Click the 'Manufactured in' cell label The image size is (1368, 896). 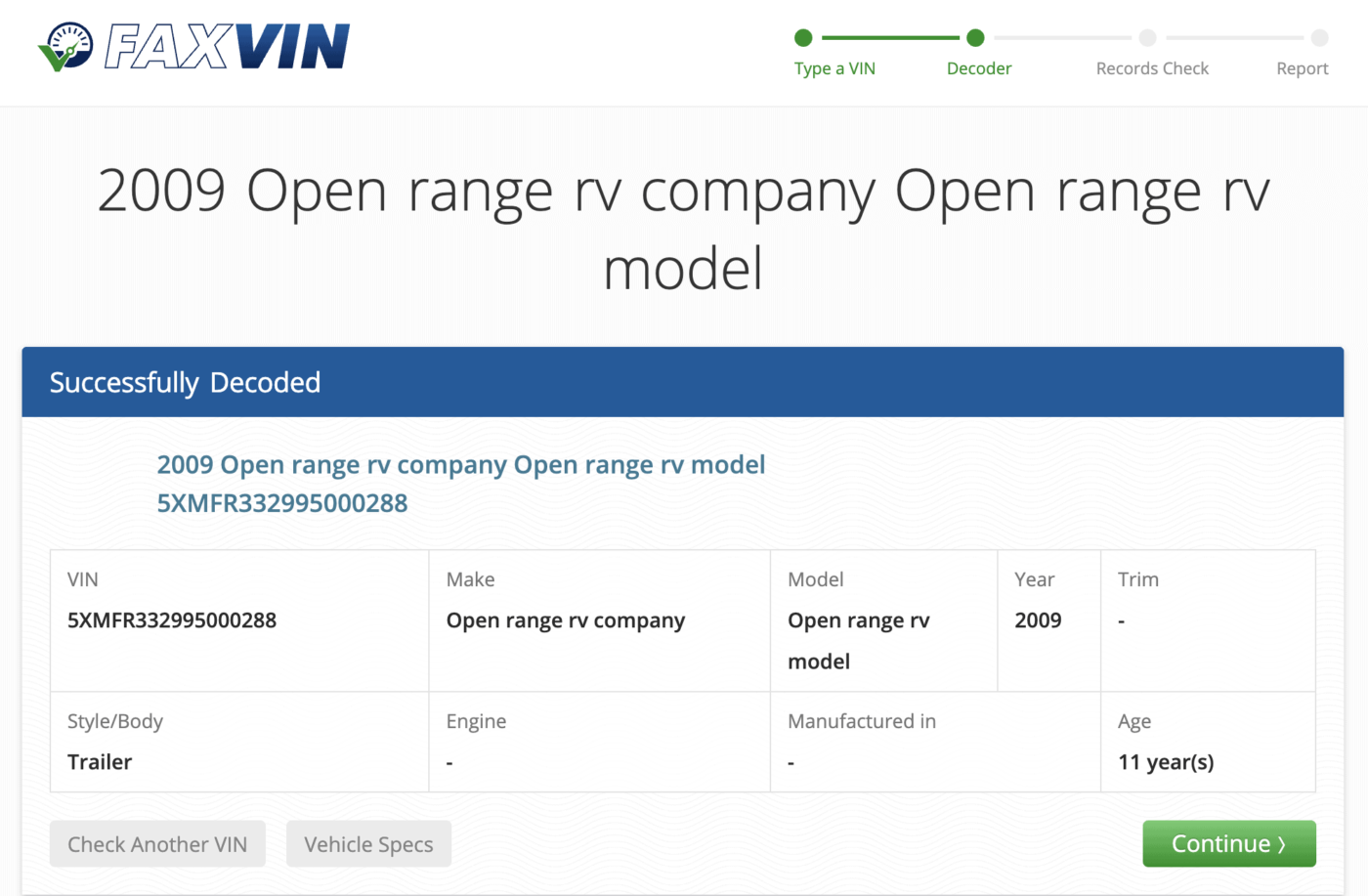coord(862,721)
